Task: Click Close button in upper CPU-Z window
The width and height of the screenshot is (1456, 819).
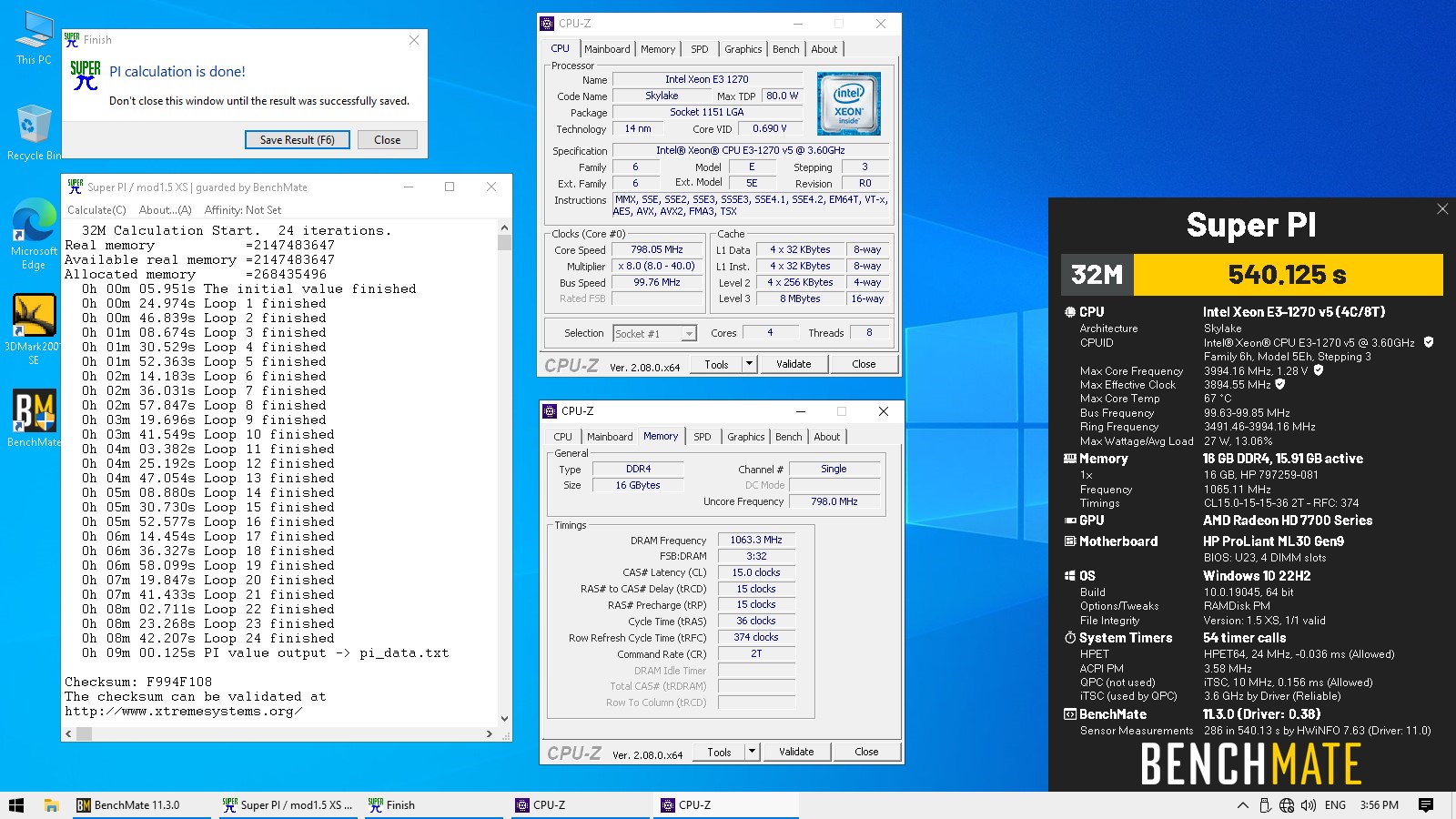Action: (864, 364)
